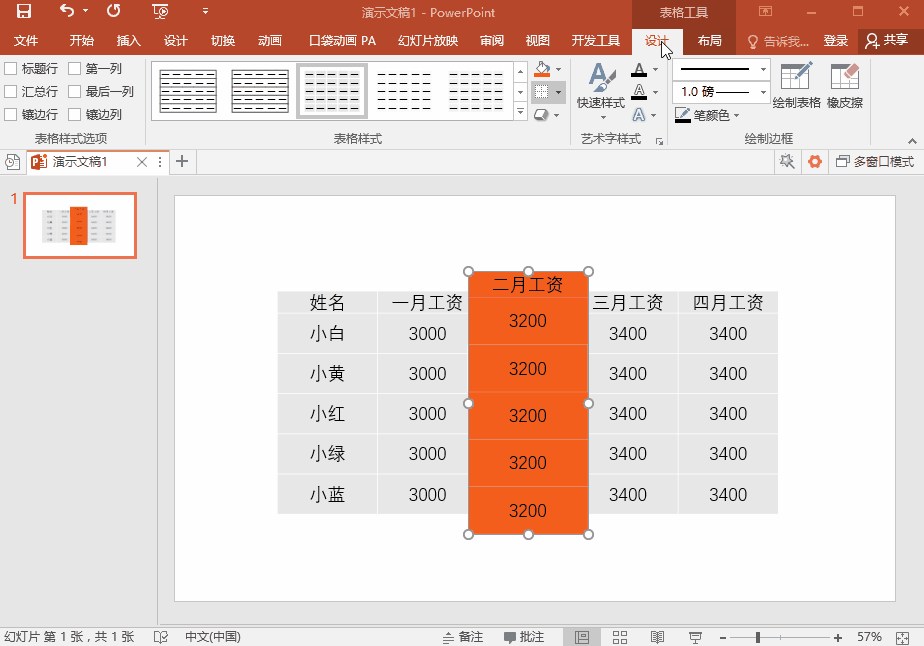Check the 汇总行 (Total Row) option
This screenshot has height=646, width=924.
point(11,92)
